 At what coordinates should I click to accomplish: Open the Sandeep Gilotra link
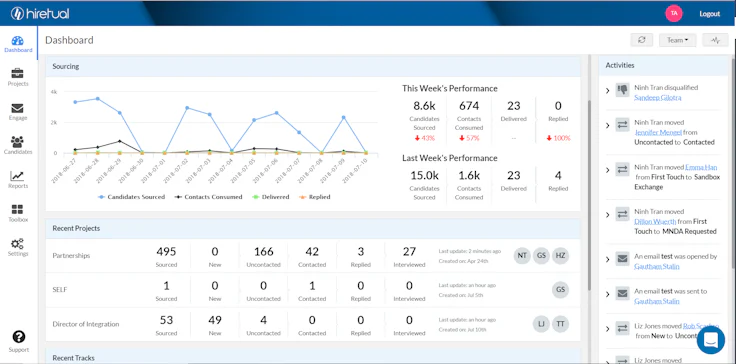657,98
